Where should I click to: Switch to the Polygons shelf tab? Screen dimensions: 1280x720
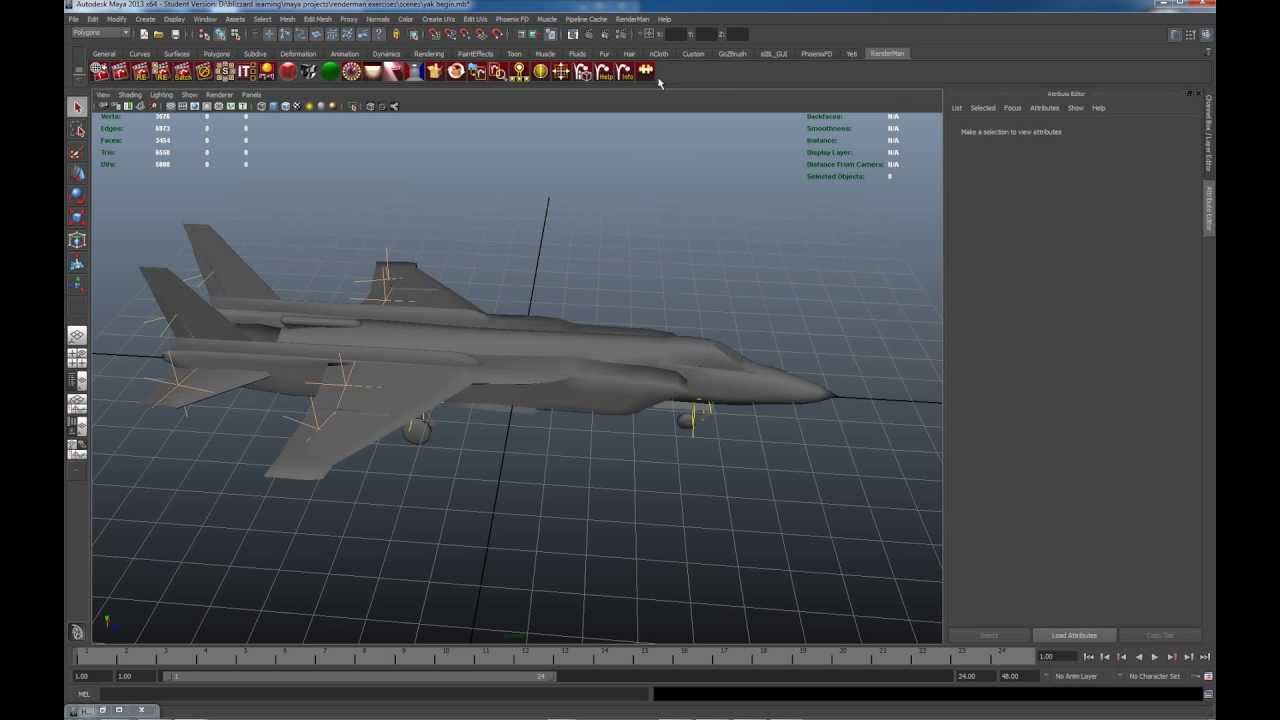216,54
